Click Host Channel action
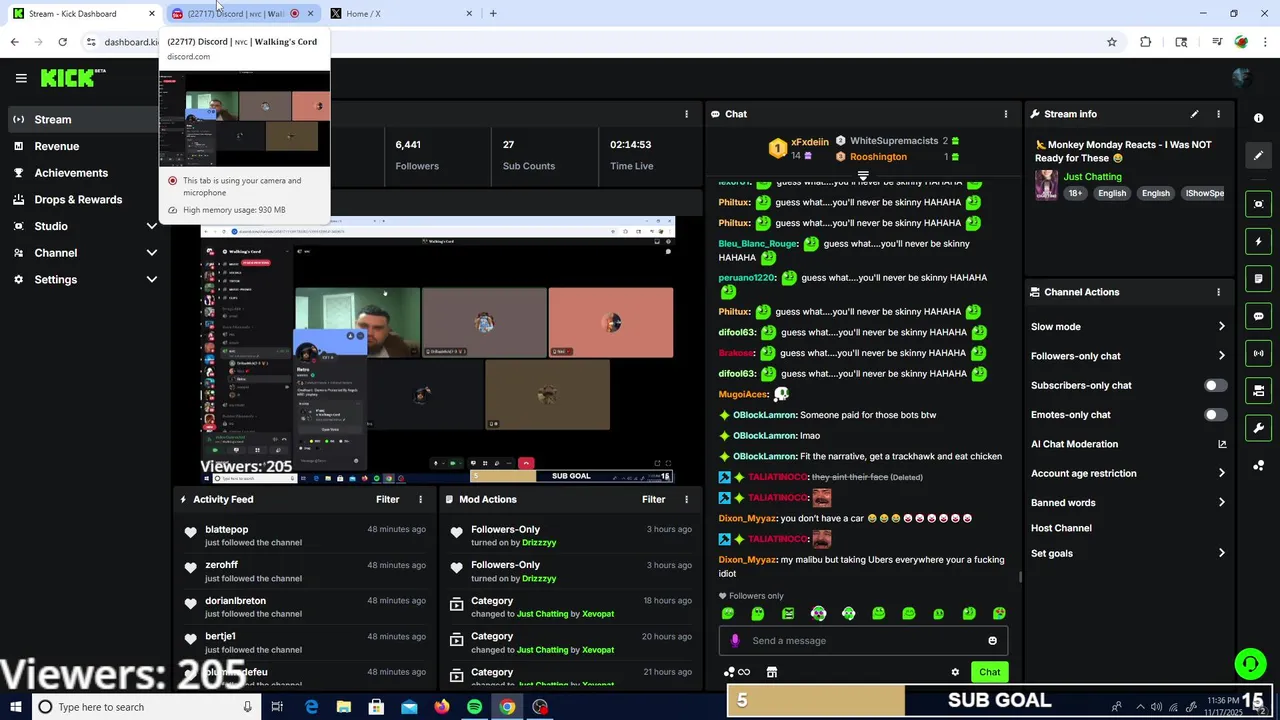 click(1061, 528)
